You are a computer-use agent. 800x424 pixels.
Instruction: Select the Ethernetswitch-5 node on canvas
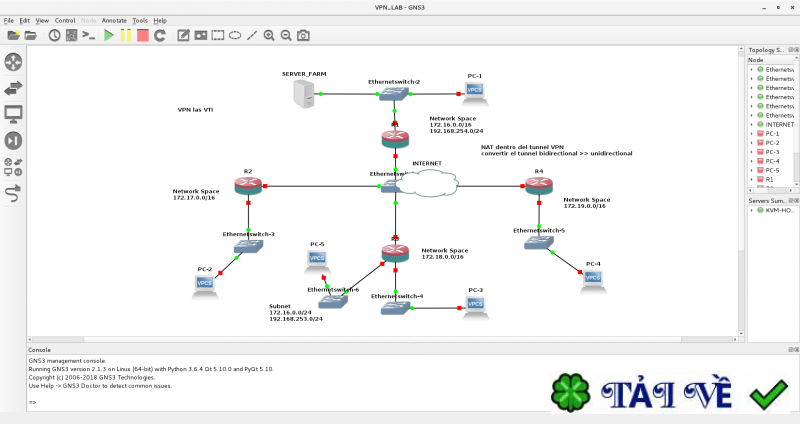(x=539, y=242)
